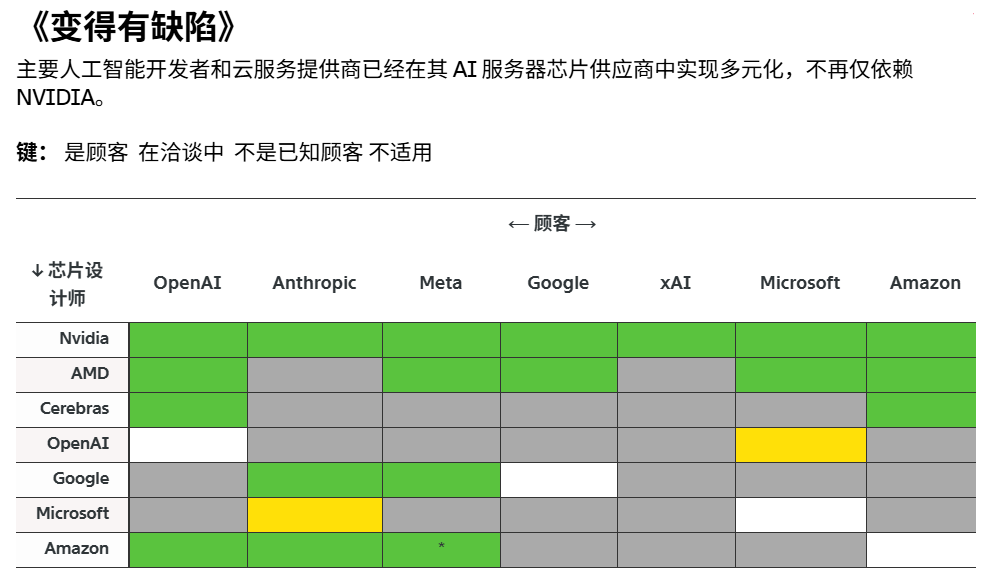995x585 pixels.
Task: Select the Microsoft column header
Action: (800, 282)
